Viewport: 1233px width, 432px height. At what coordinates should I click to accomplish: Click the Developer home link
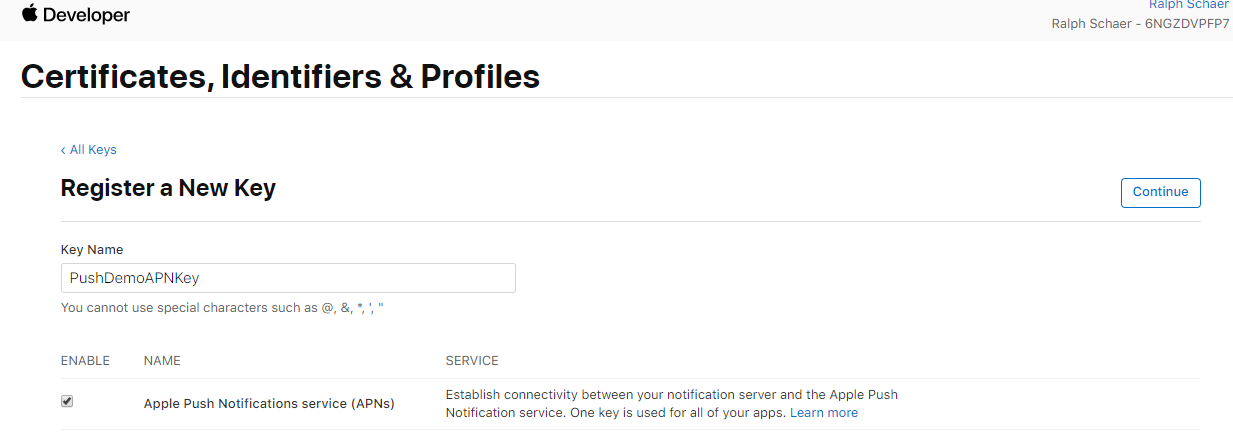point(87,16)
